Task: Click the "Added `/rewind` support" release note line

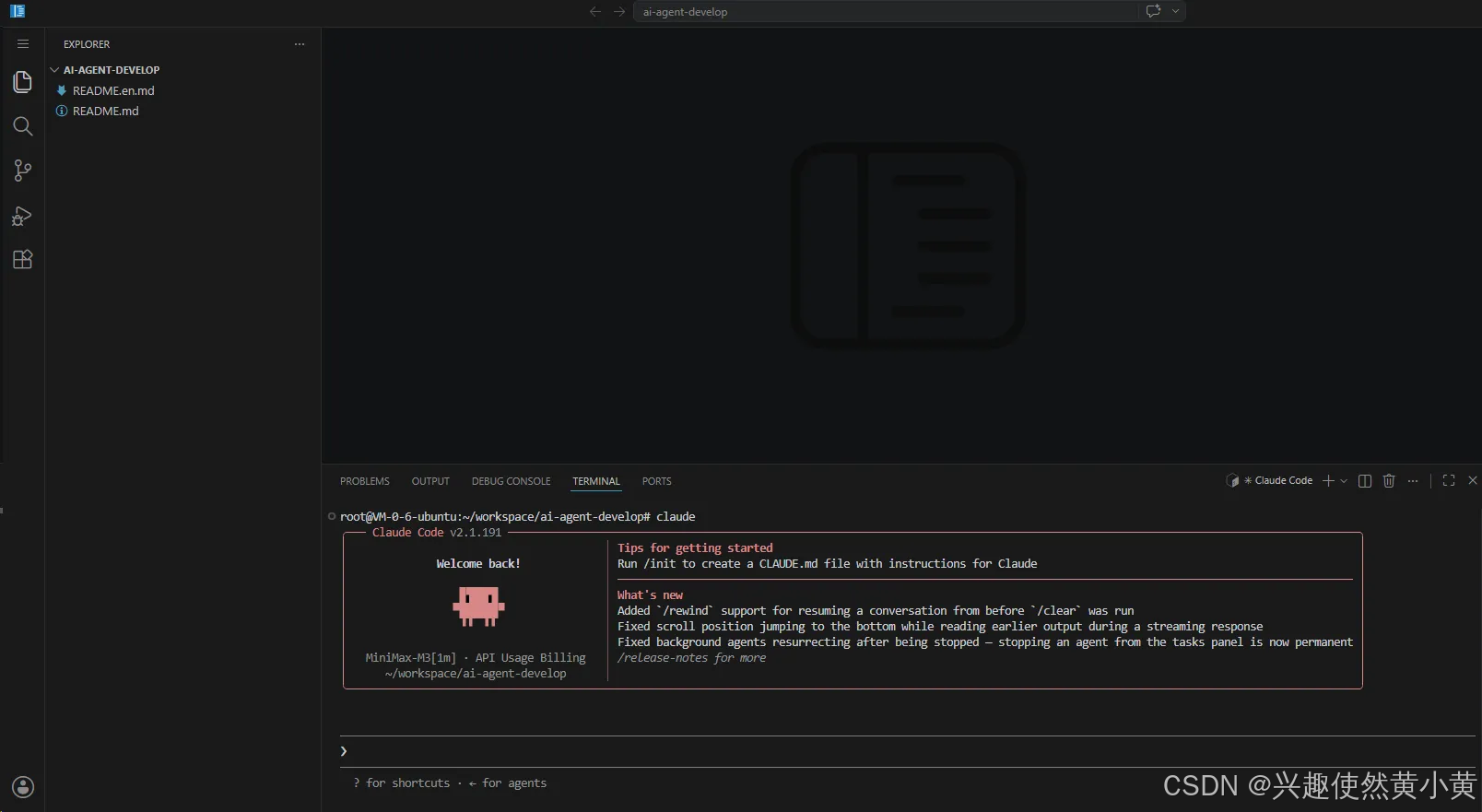Action: click(876, 611)
